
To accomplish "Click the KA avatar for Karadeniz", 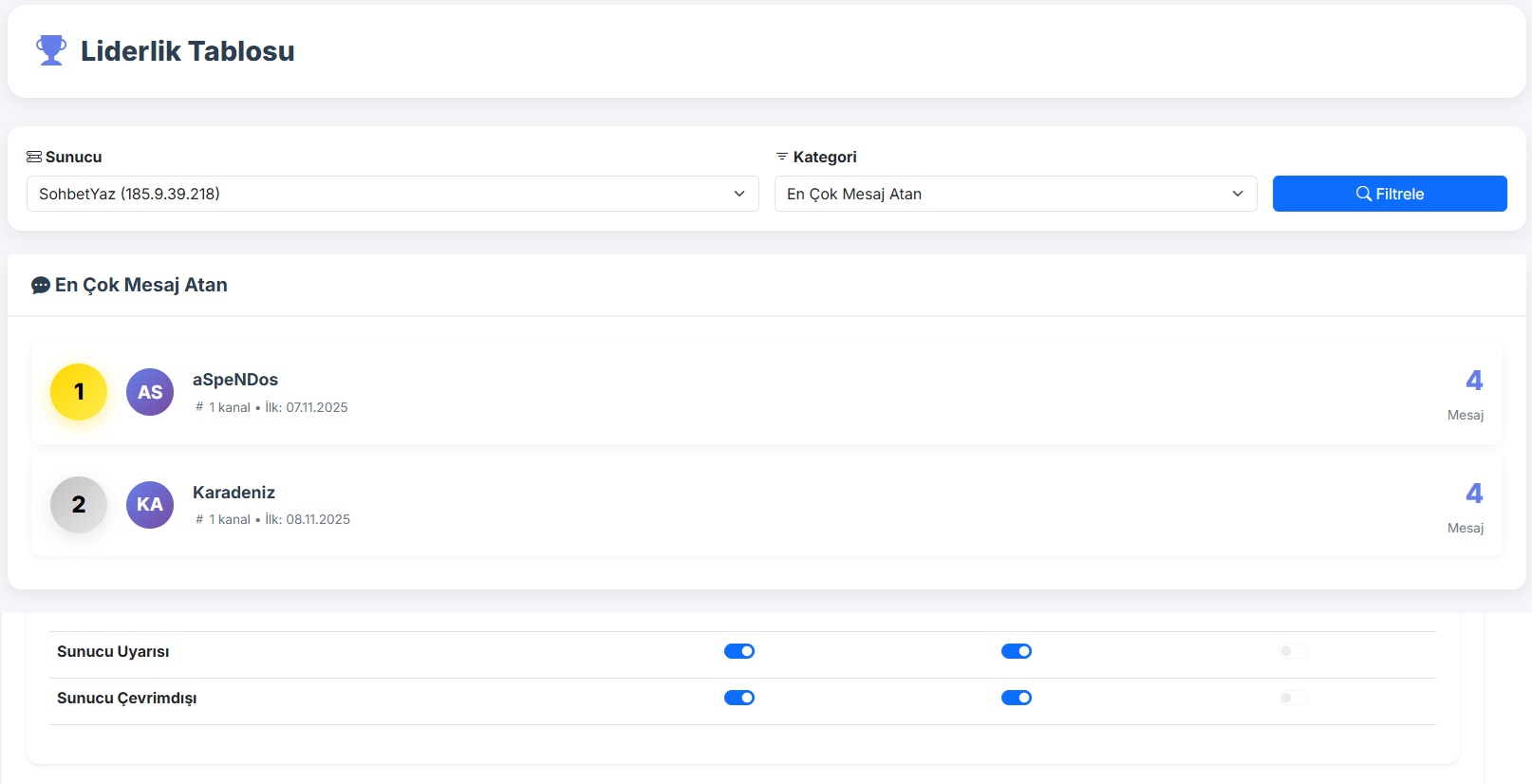I will click(x=150, y=505).
